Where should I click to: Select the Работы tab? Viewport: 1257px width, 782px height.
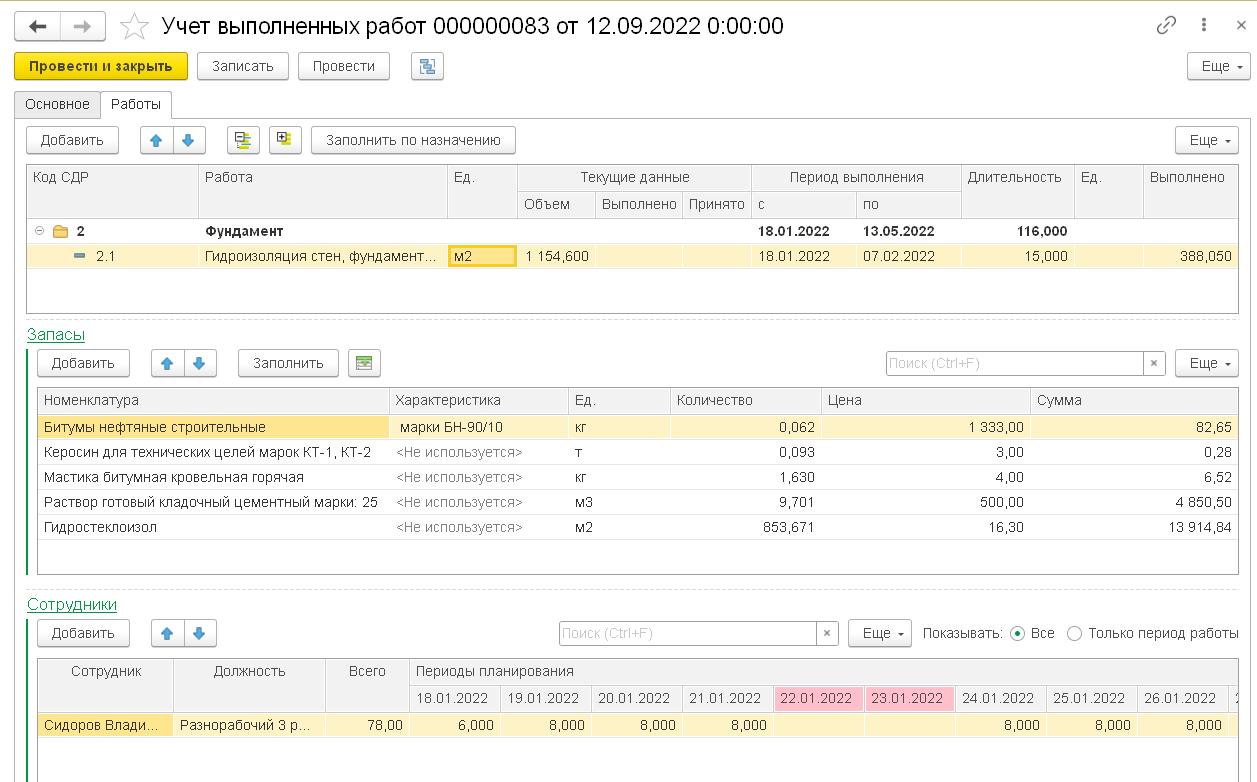click(136, 104)
